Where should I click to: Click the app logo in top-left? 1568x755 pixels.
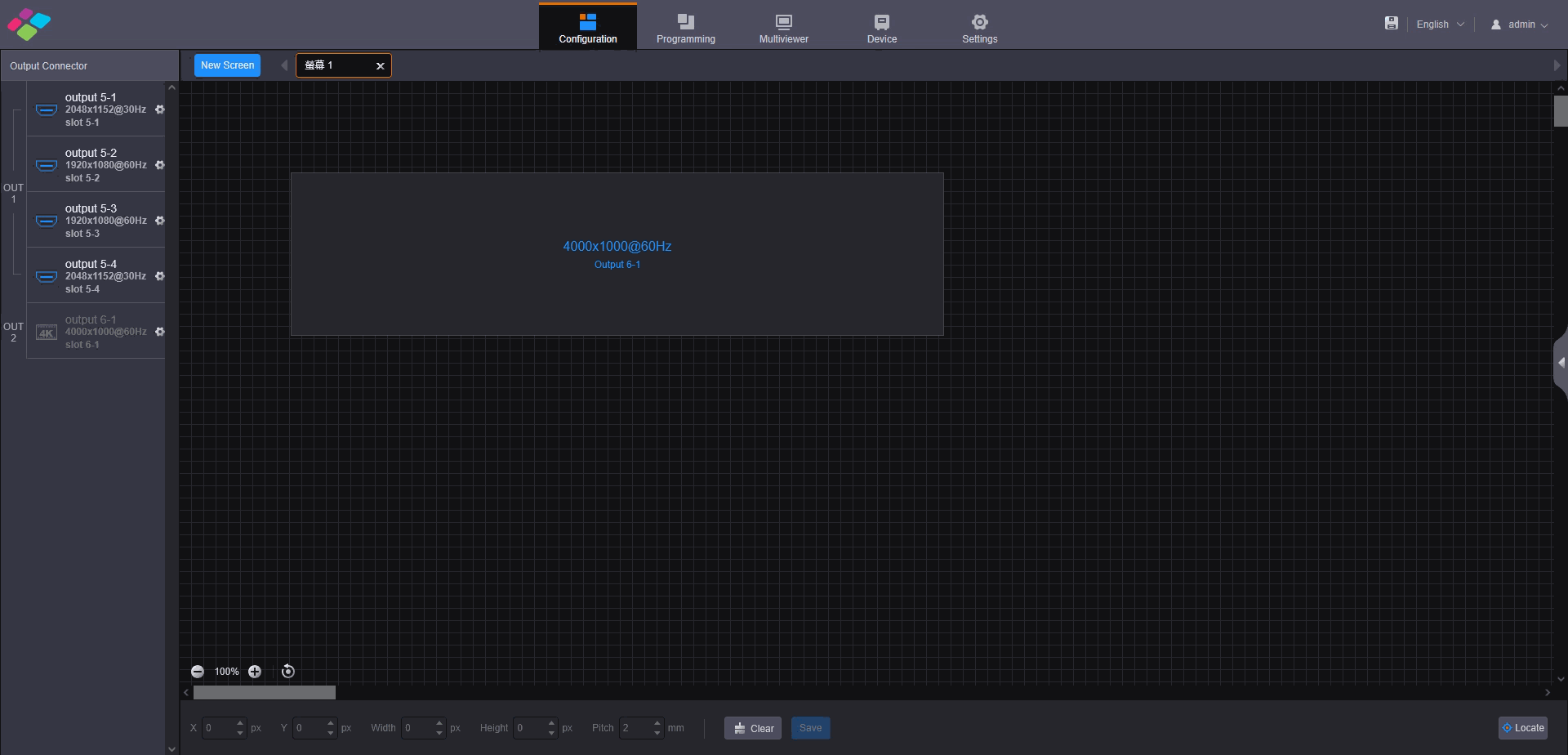[29, 25]
